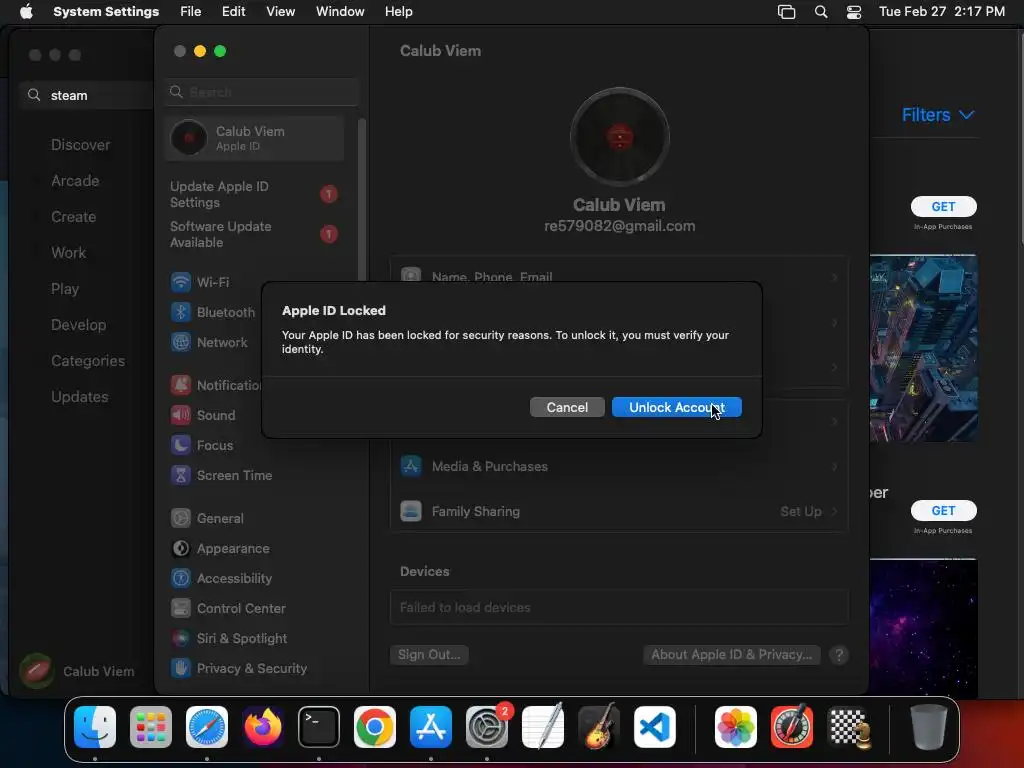Screen dimensions: 1024x768
Task: Cancel the Apple ID Locked dialog
Action: [567, 407]
